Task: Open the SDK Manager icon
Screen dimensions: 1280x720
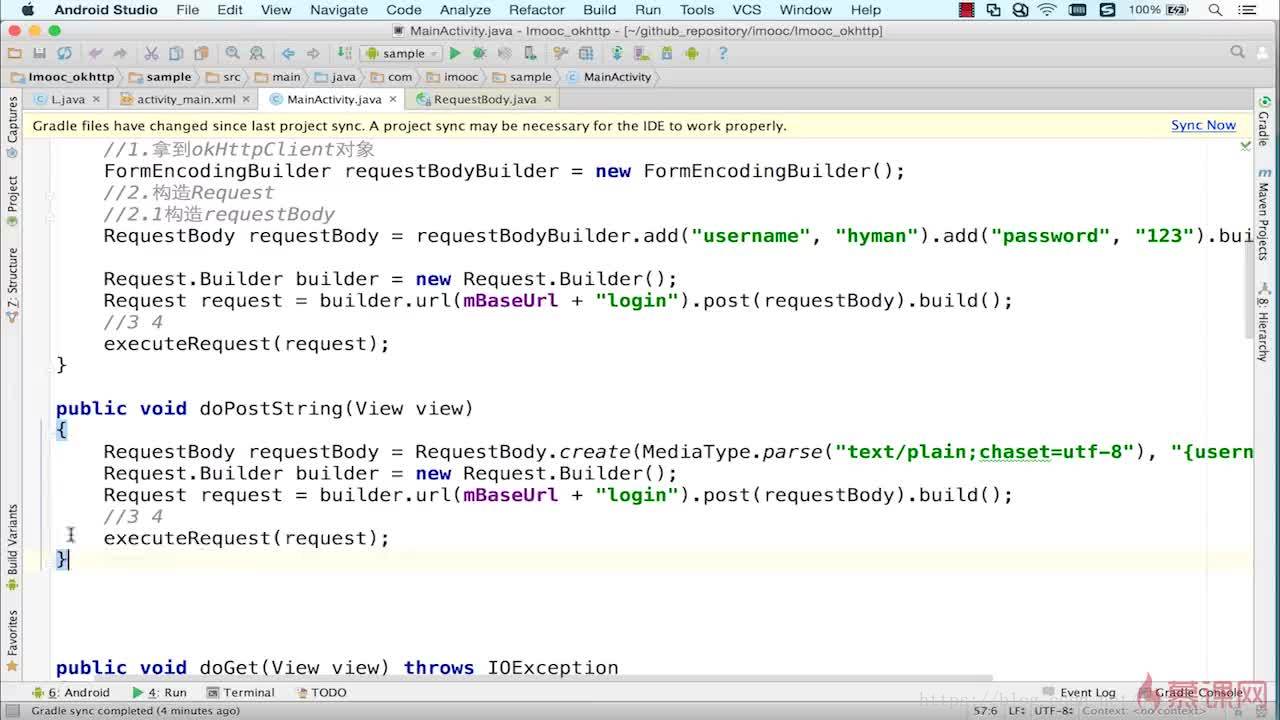Action: pyautogui.click(x=667, y=53)
